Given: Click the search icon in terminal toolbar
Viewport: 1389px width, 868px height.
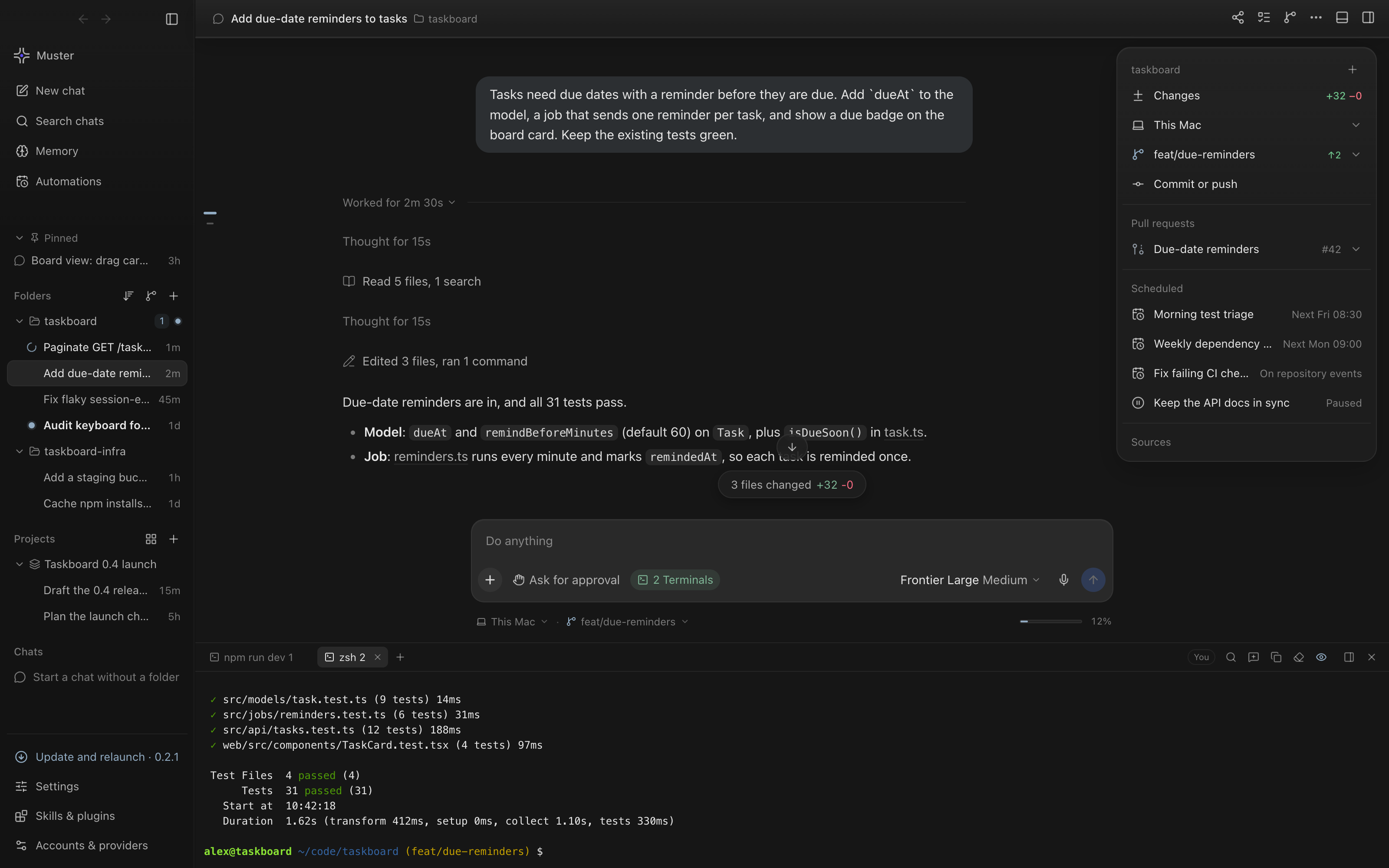Looking at the screenshot, I should [x=1231, y=658].
